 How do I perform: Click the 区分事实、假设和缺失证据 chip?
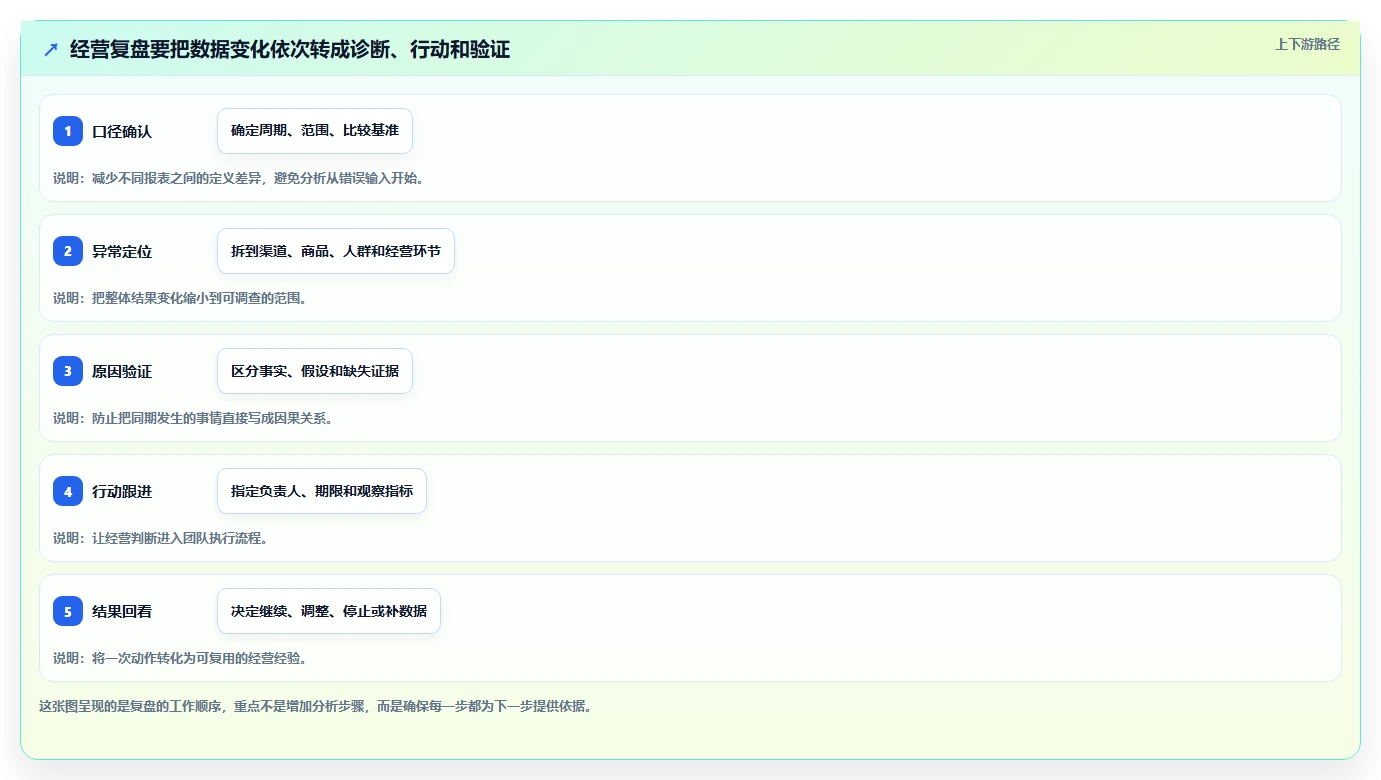[315, 371]
